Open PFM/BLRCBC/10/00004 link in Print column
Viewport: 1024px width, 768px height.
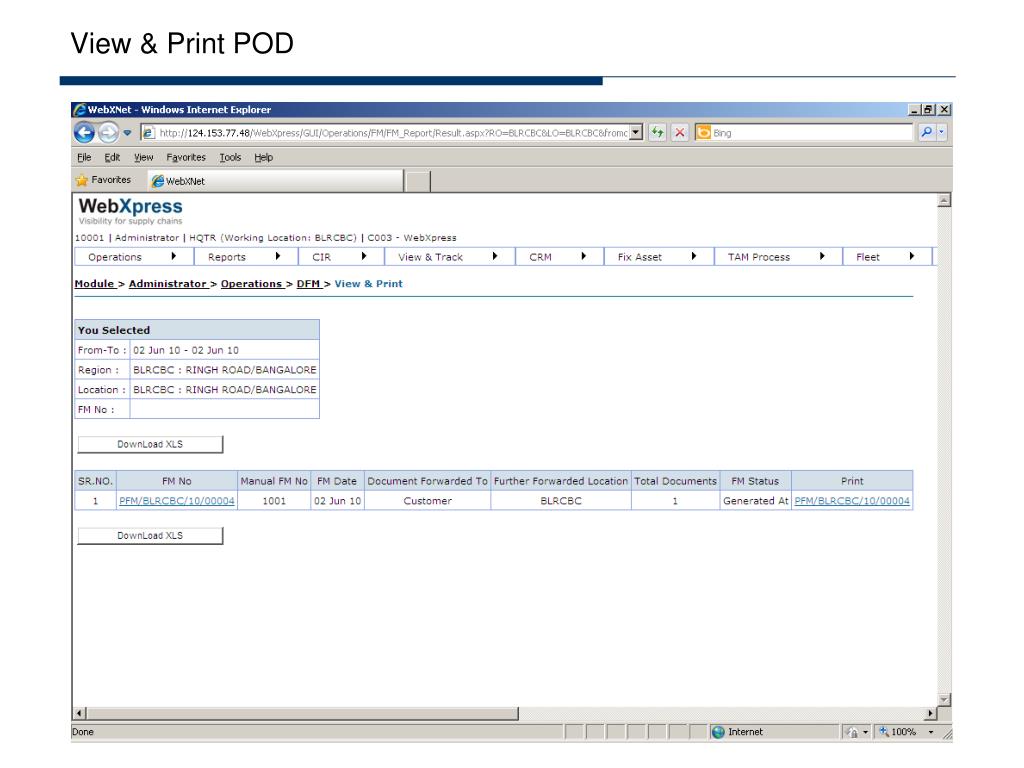(x=852, y=501)
